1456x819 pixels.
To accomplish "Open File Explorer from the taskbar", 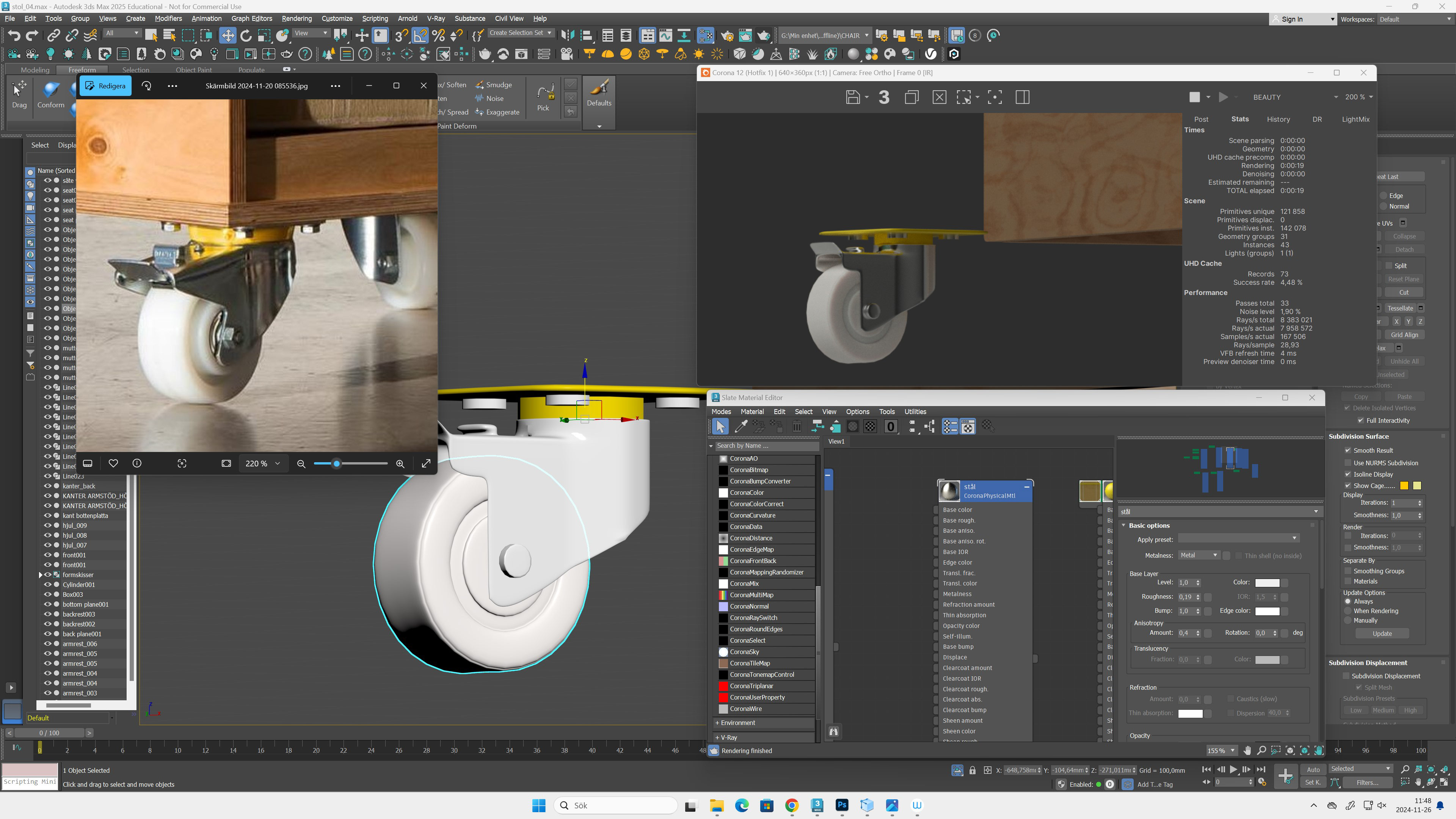I will [717, 805].
